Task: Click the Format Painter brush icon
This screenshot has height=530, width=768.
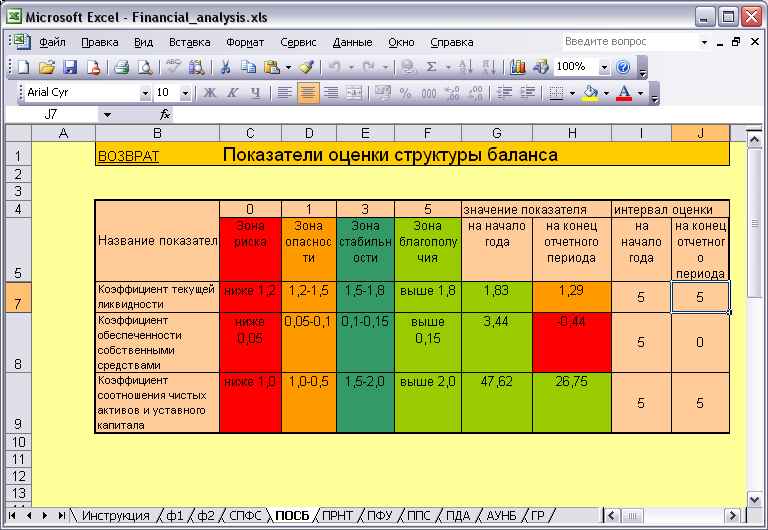Action: coord(307,67)
